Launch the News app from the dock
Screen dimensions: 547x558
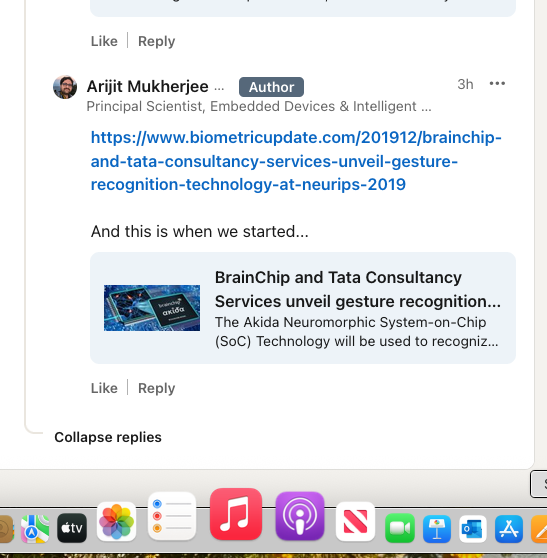tap(355, 521)
